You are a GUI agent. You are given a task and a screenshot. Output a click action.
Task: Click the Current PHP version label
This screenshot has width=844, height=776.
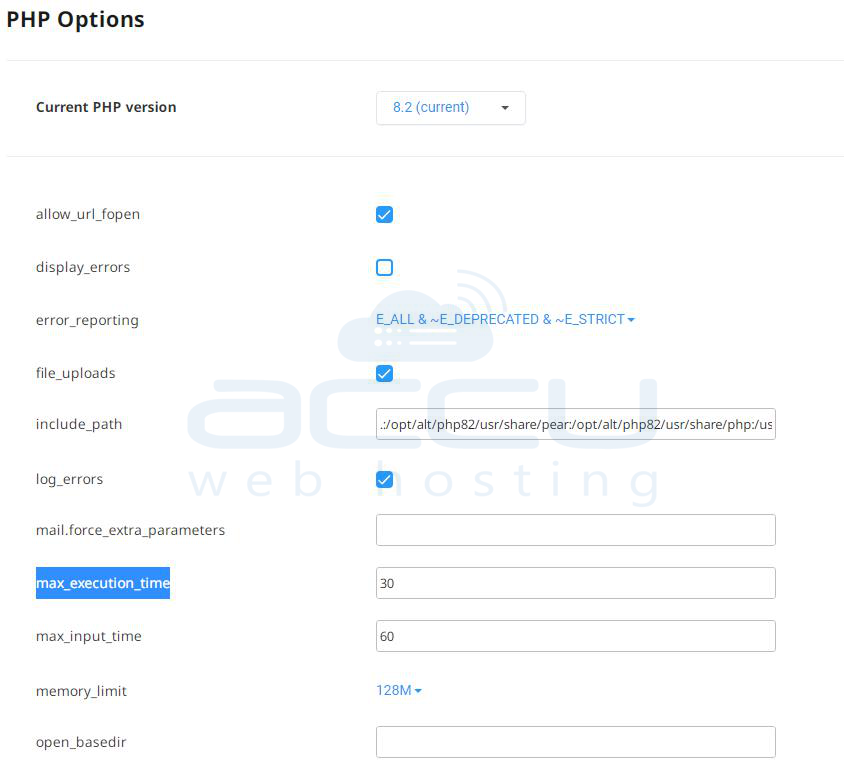pos(106,108)
